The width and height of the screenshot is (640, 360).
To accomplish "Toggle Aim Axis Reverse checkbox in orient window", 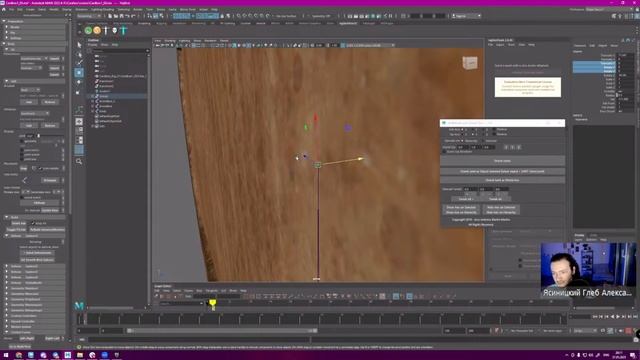I will [494, 129].
